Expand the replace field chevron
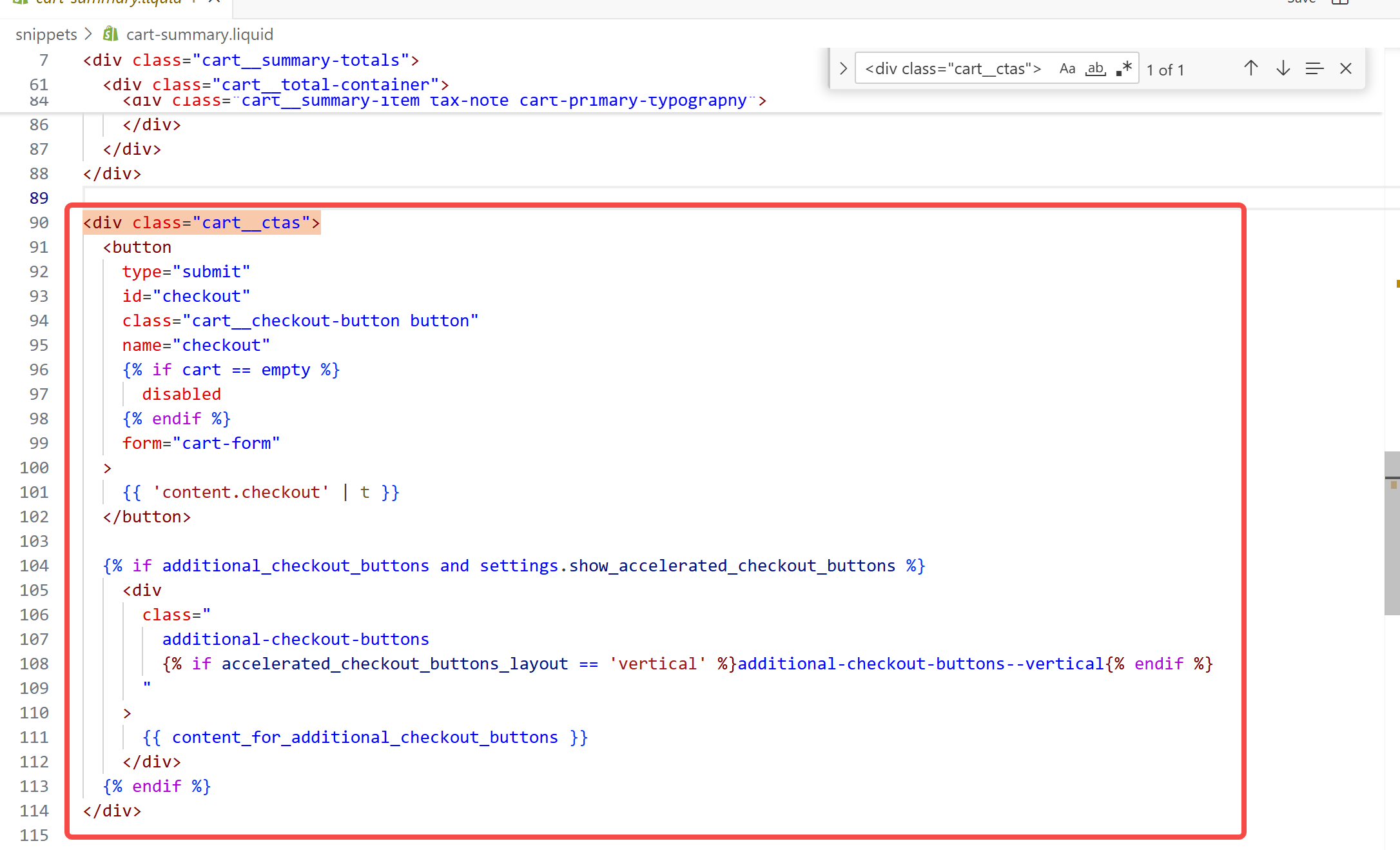 (x=843, y=68)
